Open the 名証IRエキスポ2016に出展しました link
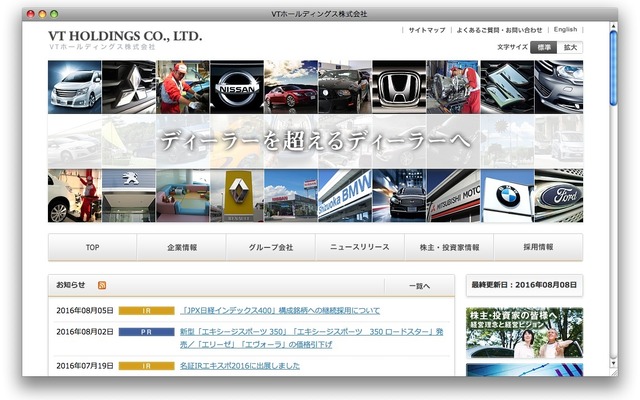 click(x=240, y=366)
